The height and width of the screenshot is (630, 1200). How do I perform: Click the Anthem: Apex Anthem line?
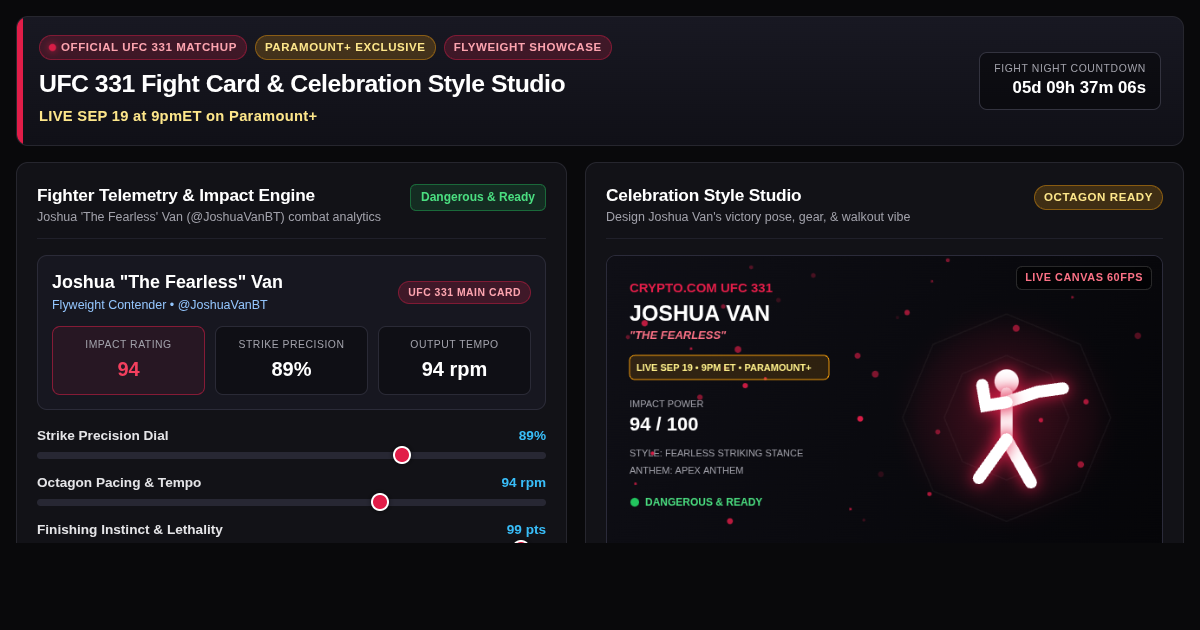point(686,470)
